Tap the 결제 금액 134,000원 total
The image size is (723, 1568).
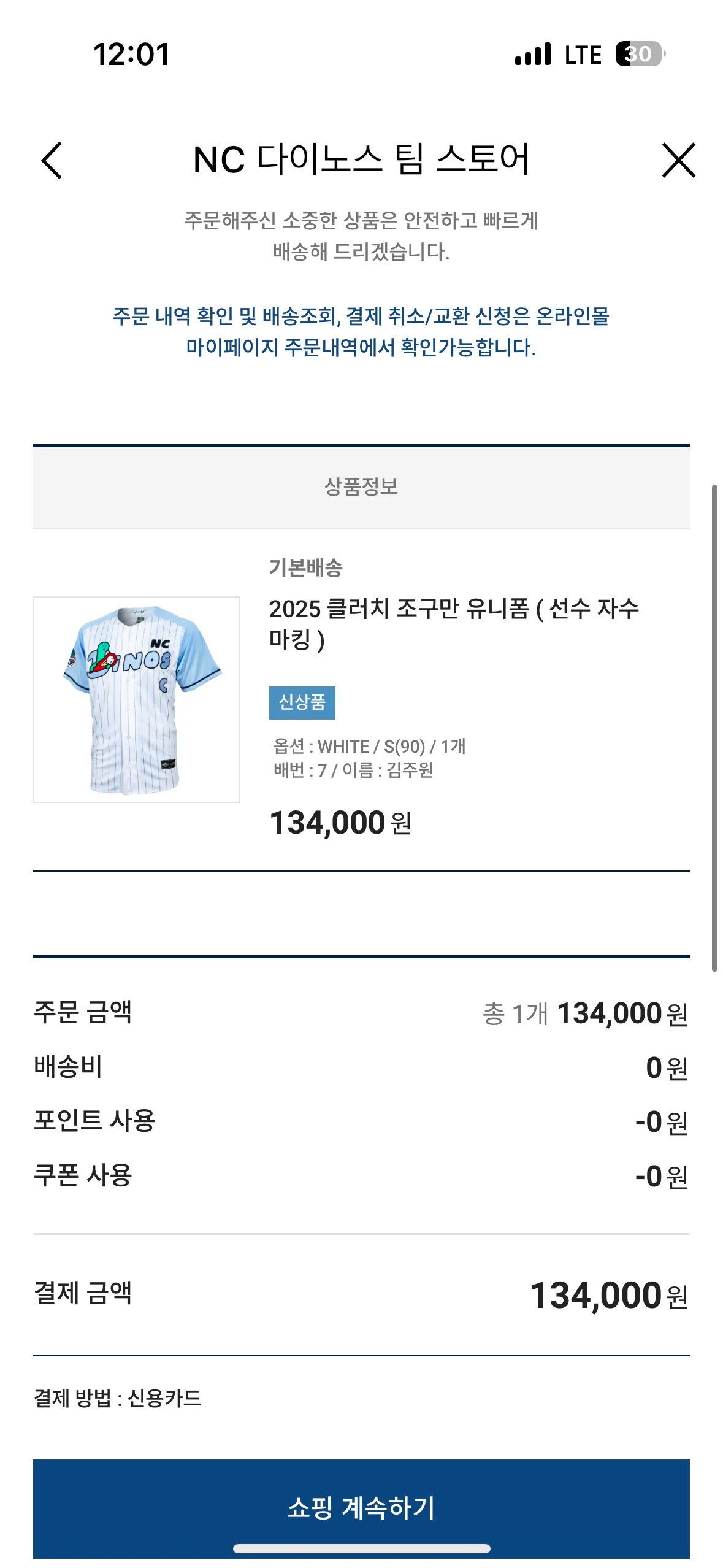tap(608, 1296)
